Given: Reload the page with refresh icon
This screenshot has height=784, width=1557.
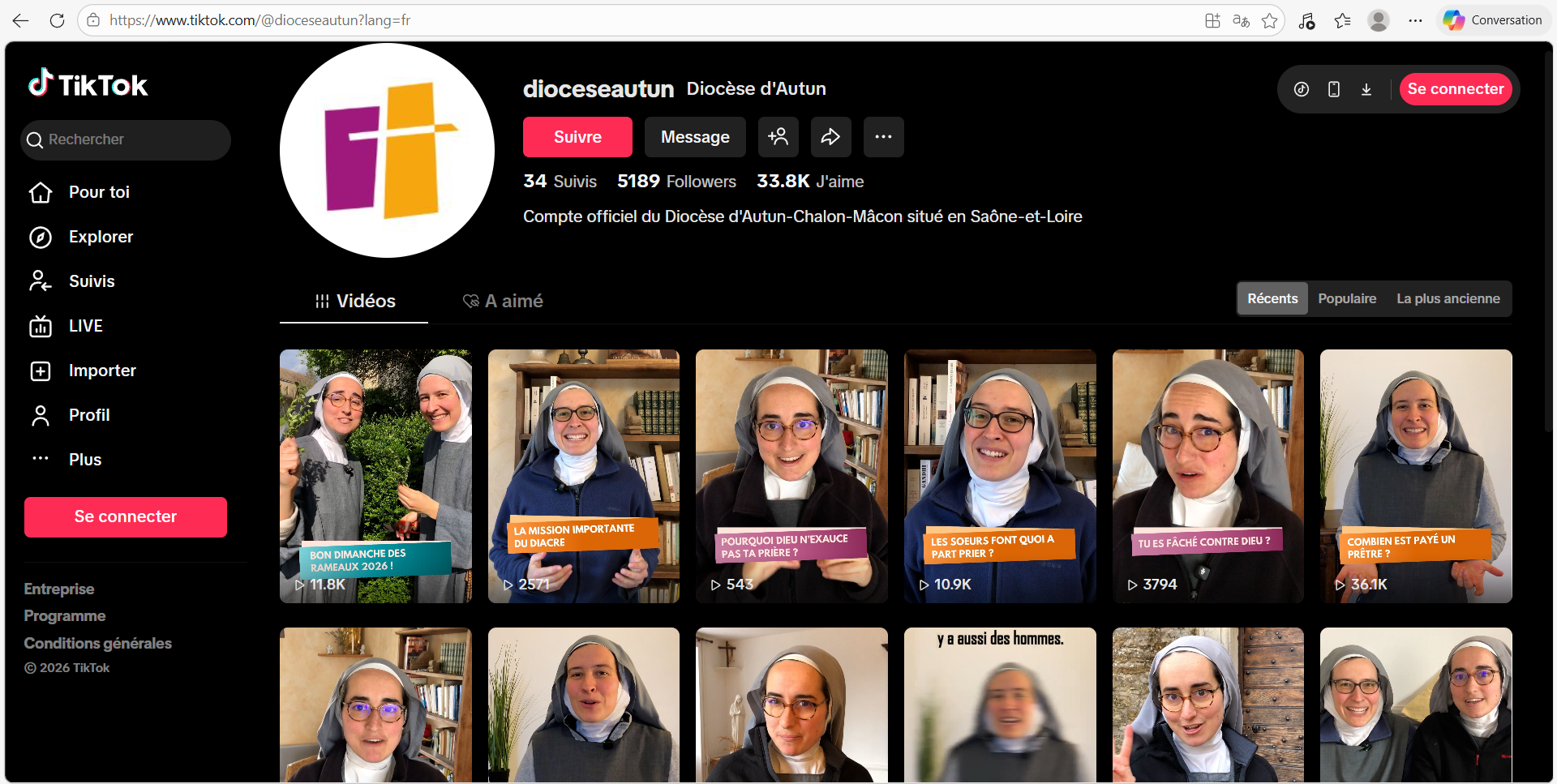Looking at the screenshot, I should tap(57, 20).
